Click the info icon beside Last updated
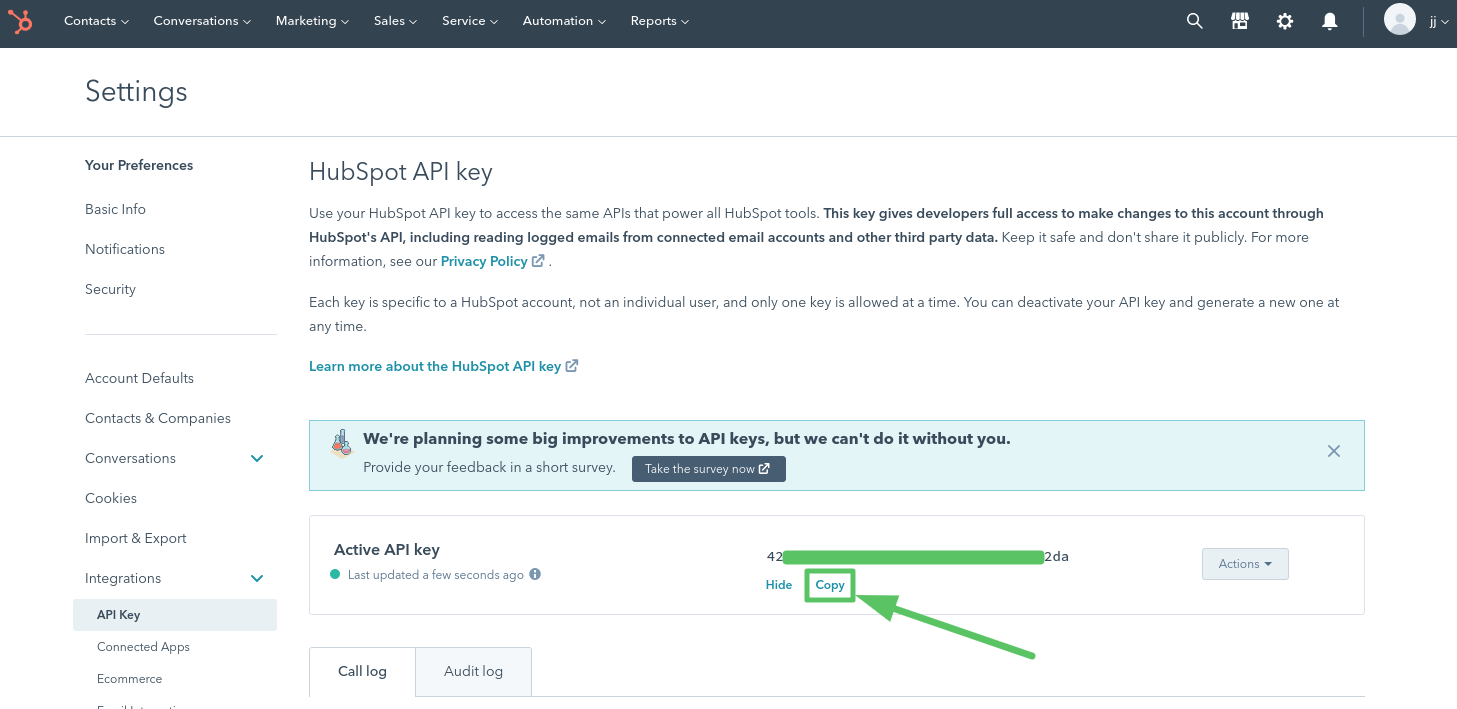 point(535,574)
